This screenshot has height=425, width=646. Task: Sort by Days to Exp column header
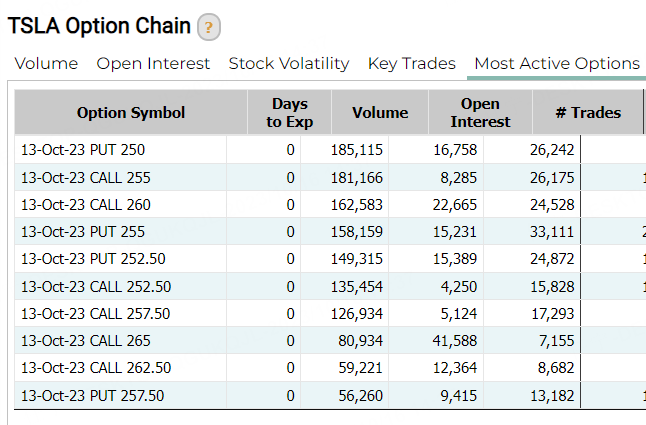coord(290,112)
